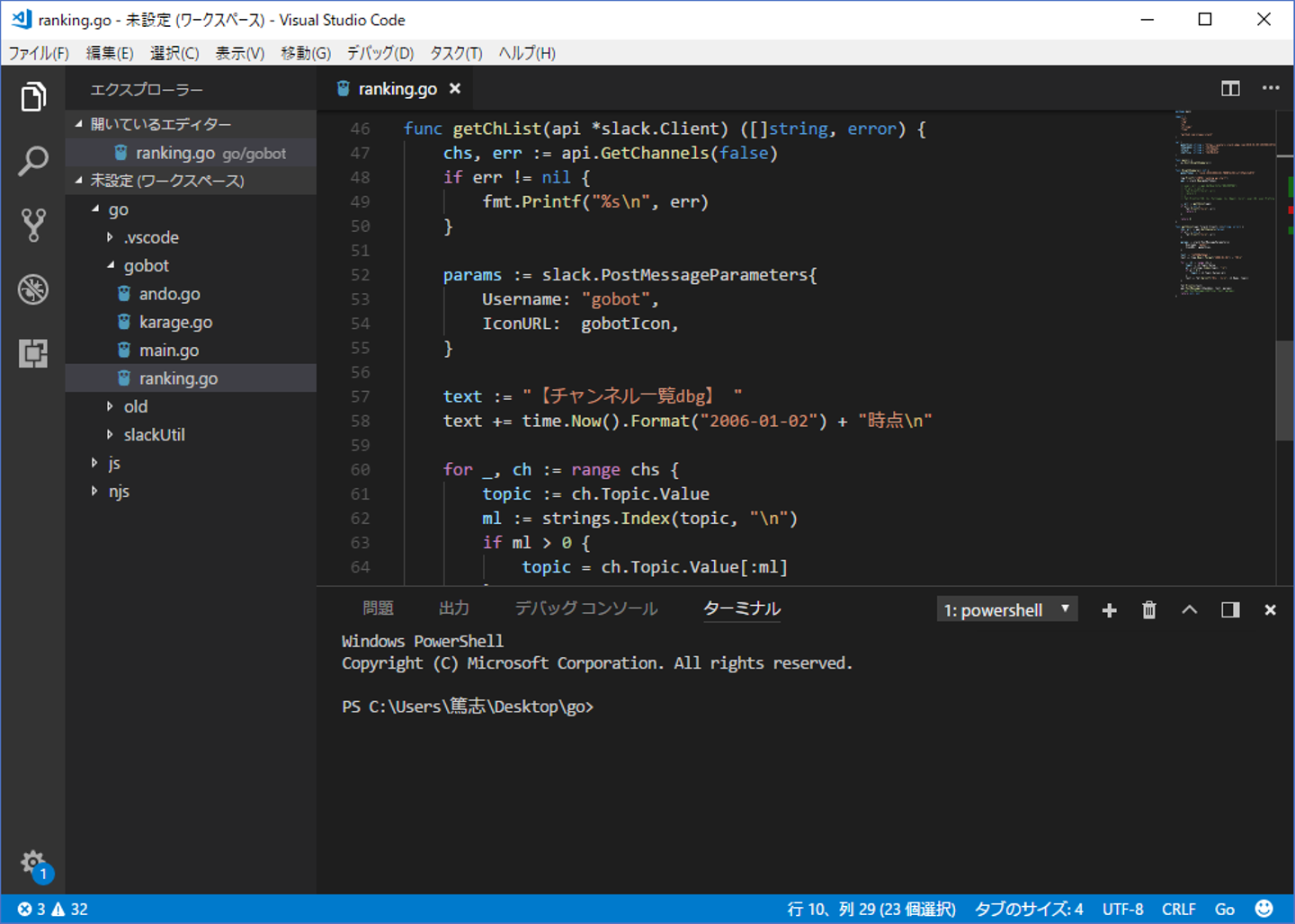Open the Extensions view icon
This screenshot has width=1295, height=924.
33,353
